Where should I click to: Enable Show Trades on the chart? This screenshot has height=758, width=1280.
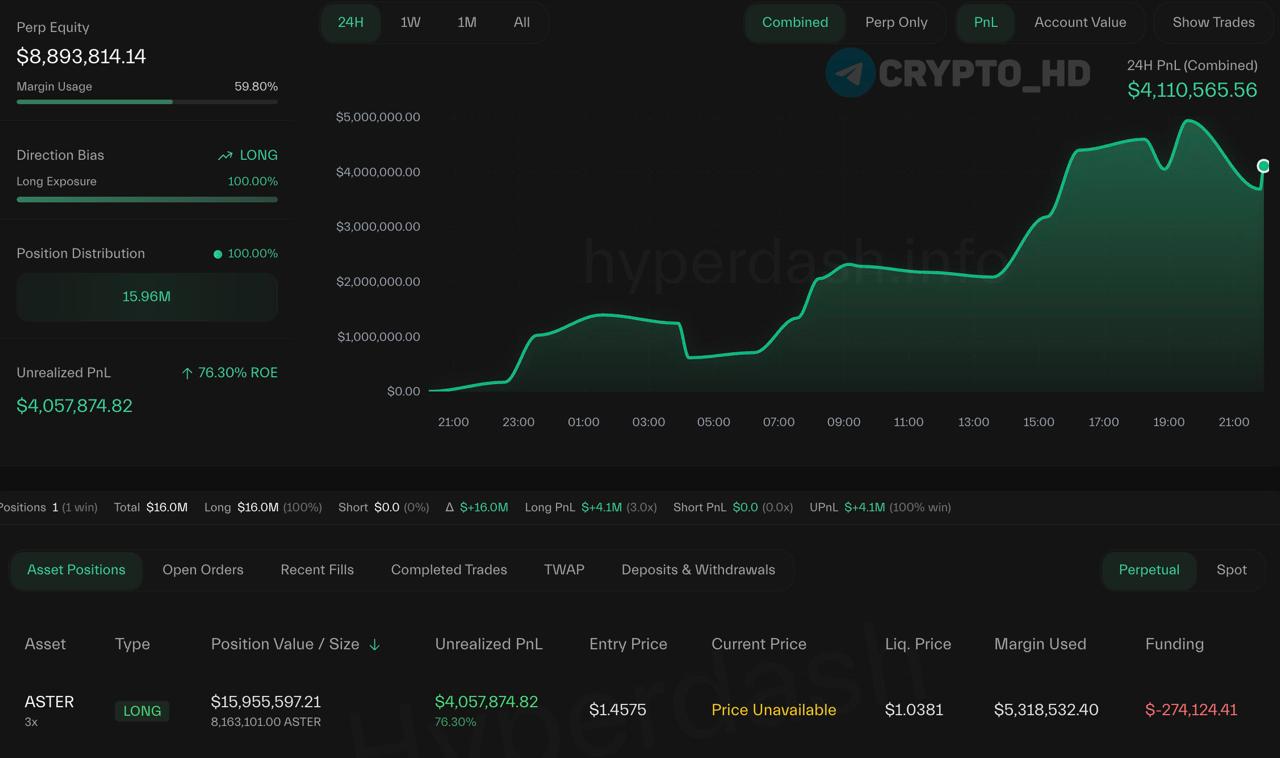[1213, 22]
